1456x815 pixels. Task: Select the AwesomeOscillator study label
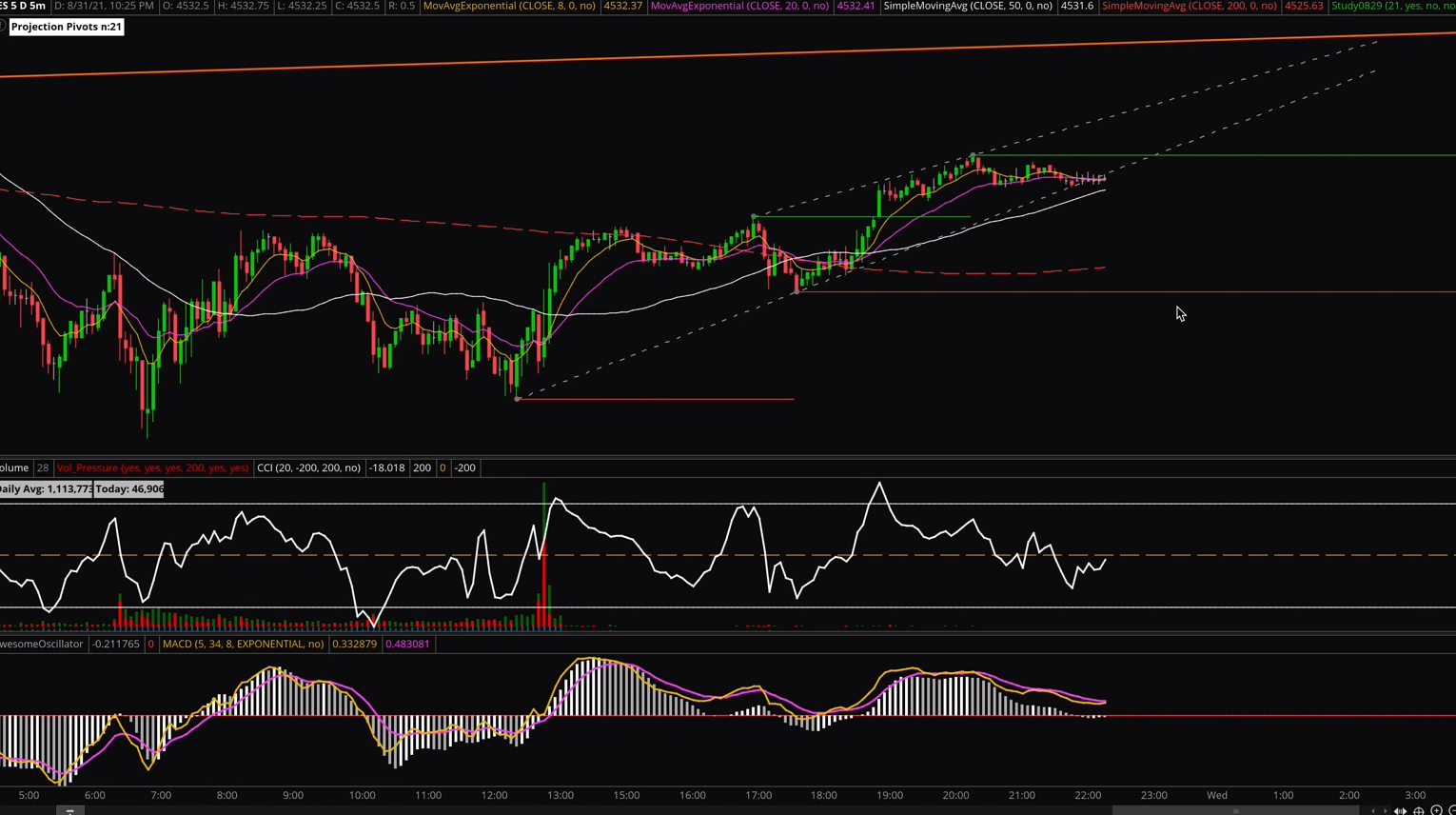coord(42,644)
